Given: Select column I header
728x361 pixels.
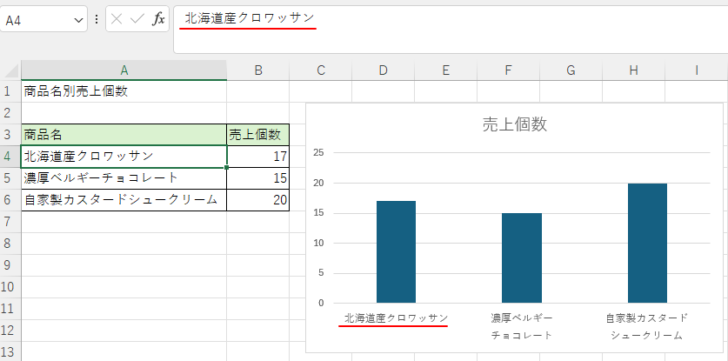Looking at the screenshot, I should [x=696, y=70].
